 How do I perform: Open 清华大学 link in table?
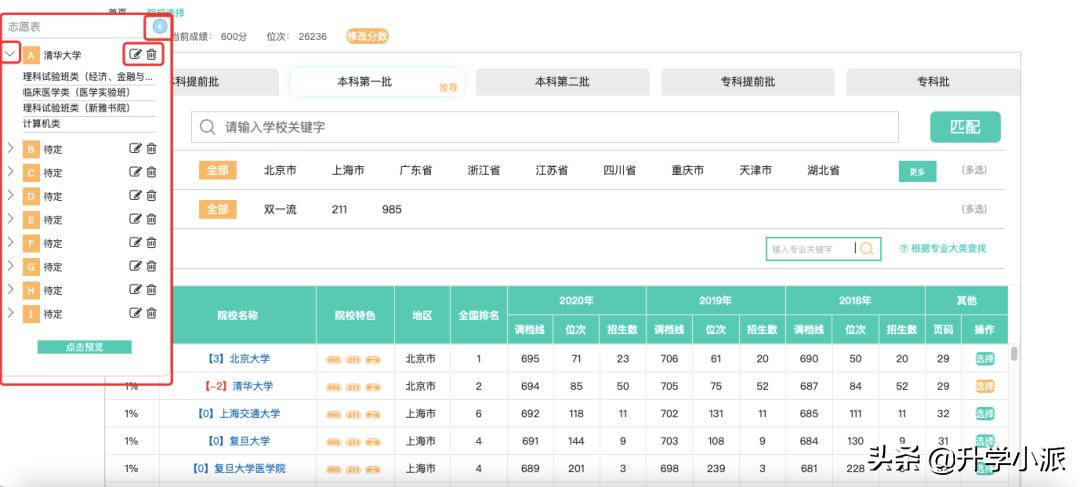coord(238,386)
